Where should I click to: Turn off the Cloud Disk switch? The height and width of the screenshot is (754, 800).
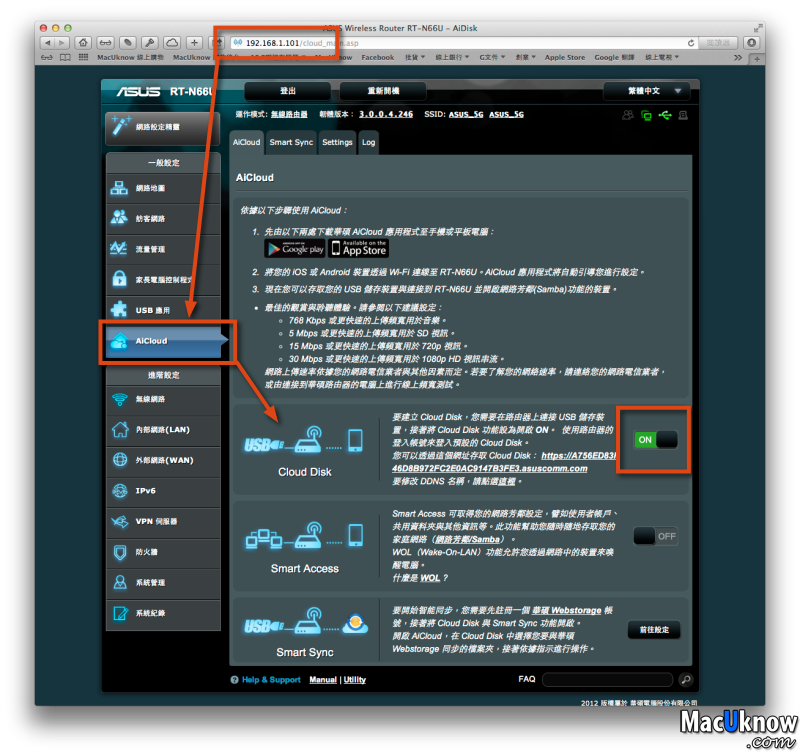point(655,440)
